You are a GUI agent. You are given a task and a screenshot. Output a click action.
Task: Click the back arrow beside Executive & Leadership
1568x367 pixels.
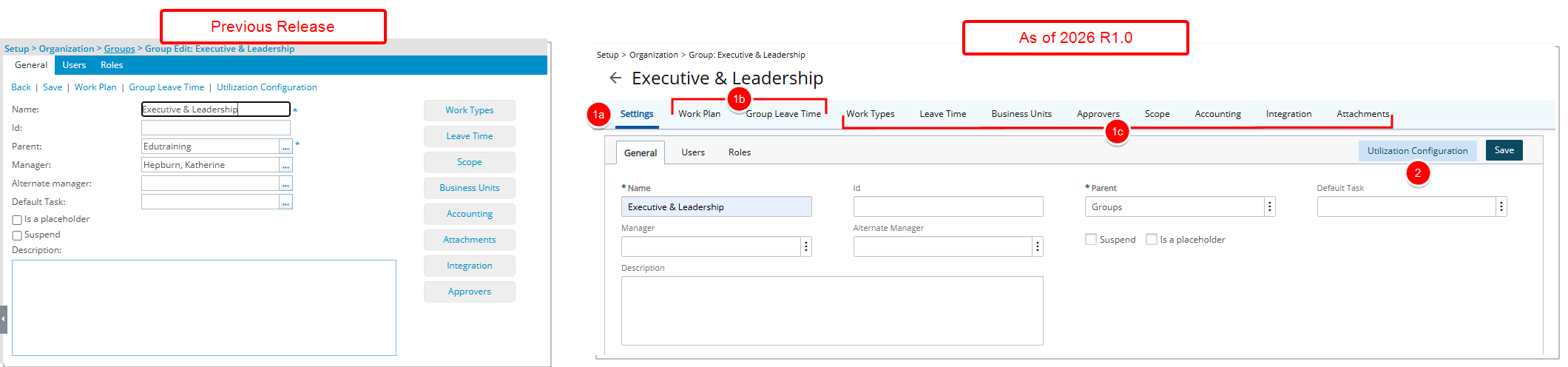[615, 78]
